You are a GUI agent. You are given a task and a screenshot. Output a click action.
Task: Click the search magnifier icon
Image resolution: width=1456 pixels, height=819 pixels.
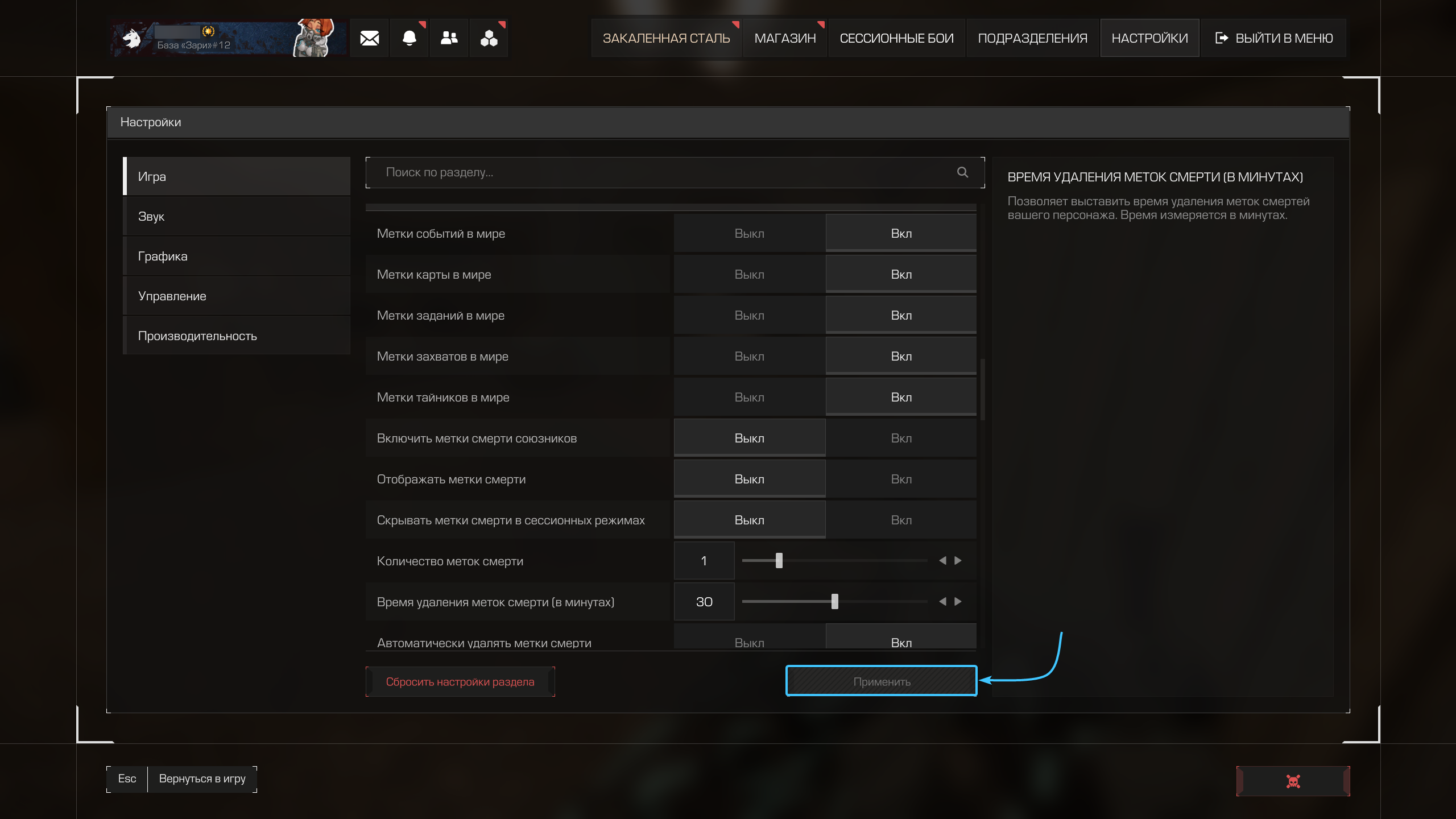[x=962, y=172]
